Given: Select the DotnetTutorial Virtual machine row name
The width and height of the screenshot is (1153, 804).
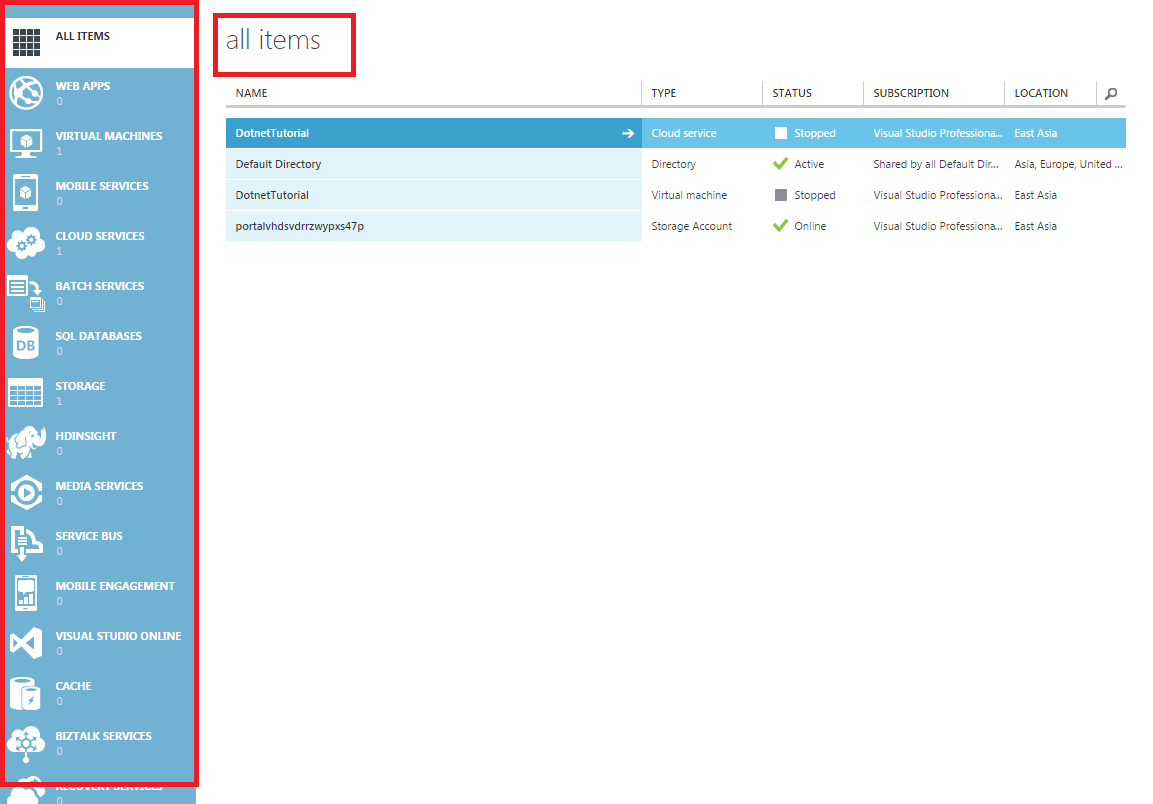Looking at the screenshot, I should click(272, 195).
